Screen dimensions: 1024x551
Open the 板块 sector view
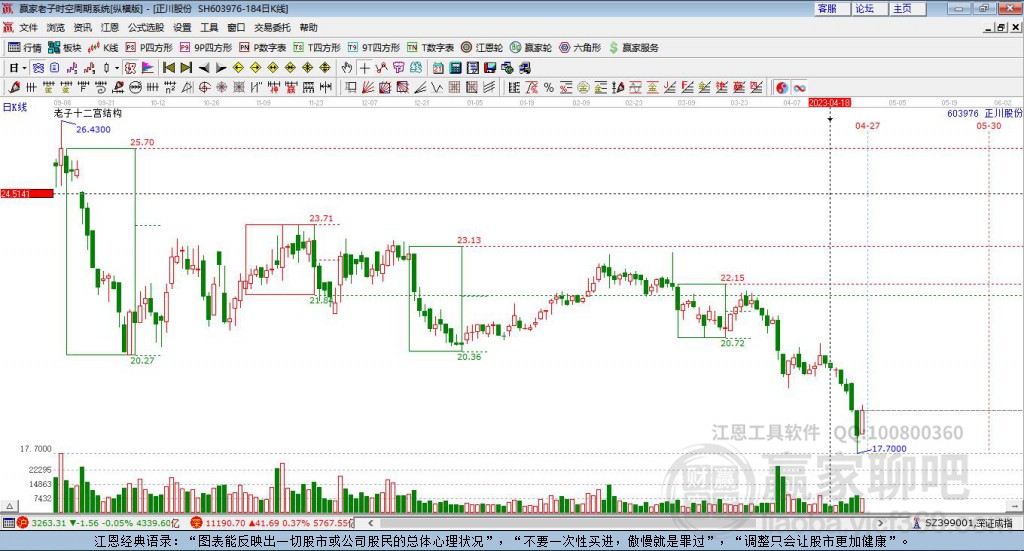click(65, 48)
